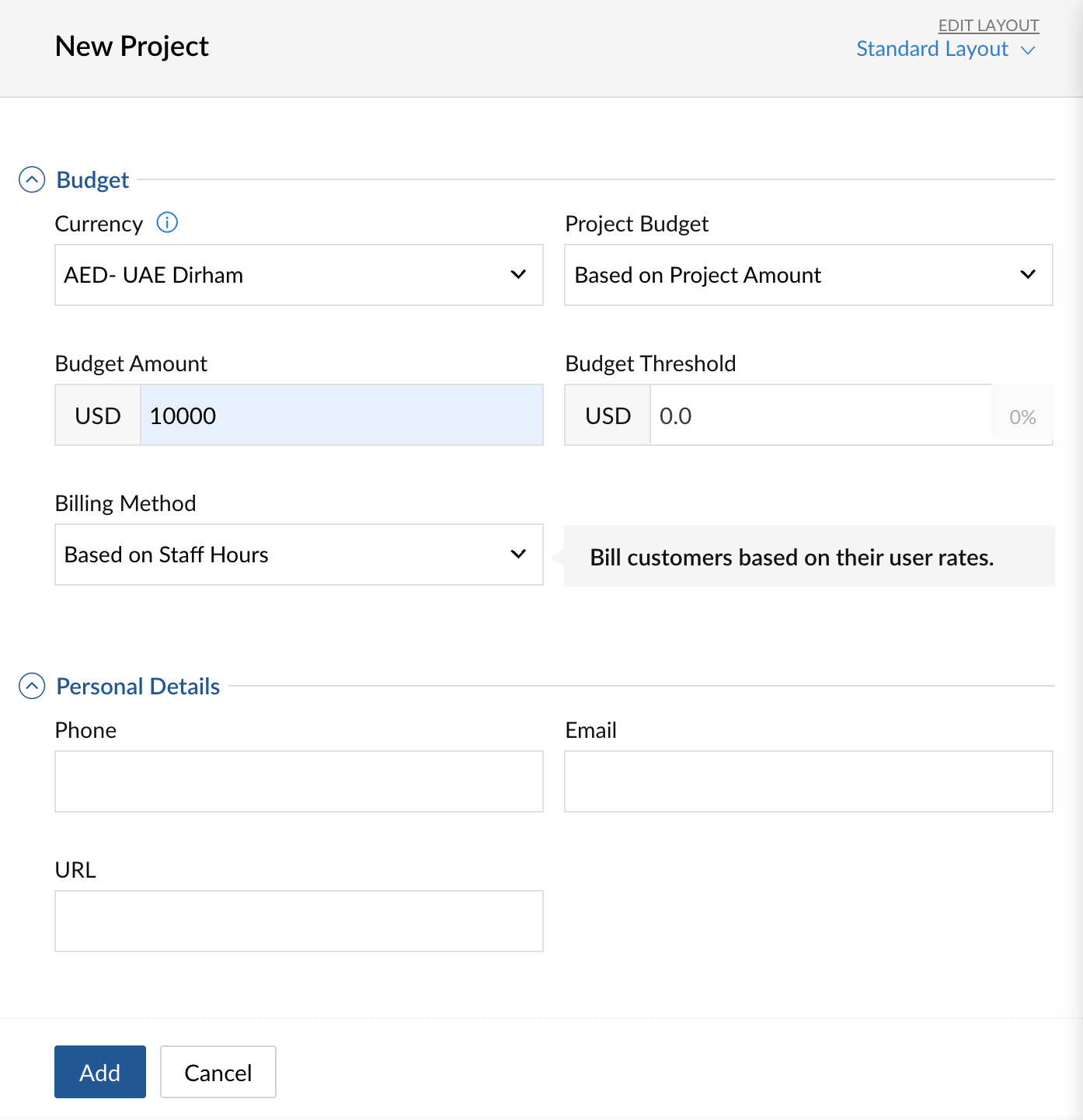Click into the Phone field
Viewport: 1083px width, 1120px height.
tap(299, 781)
